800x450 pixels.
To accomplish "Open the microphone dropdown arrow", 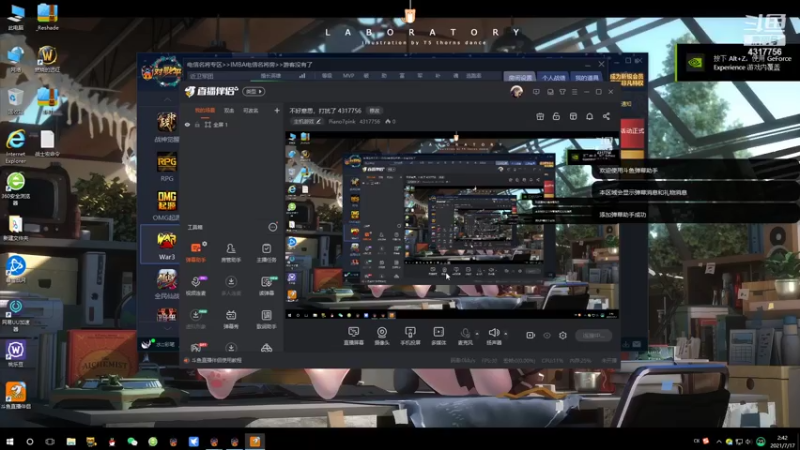I will pos(477,334).
